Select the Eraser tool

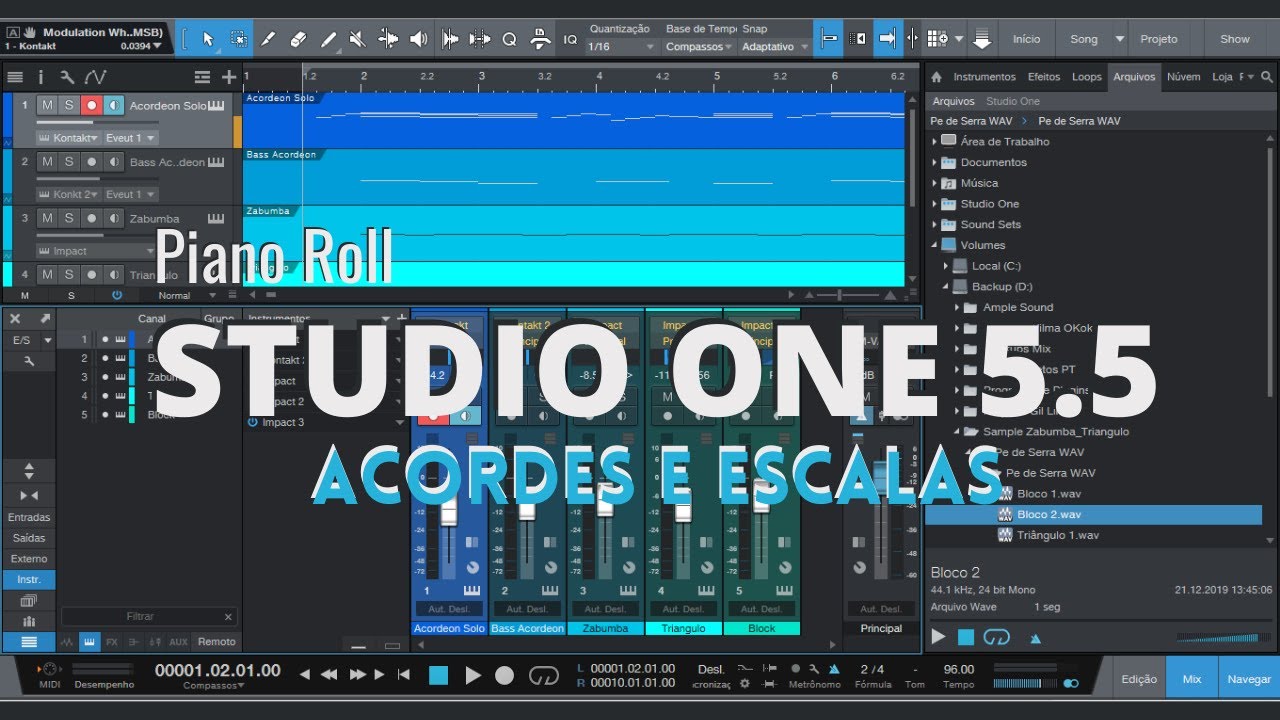(298, 39)
